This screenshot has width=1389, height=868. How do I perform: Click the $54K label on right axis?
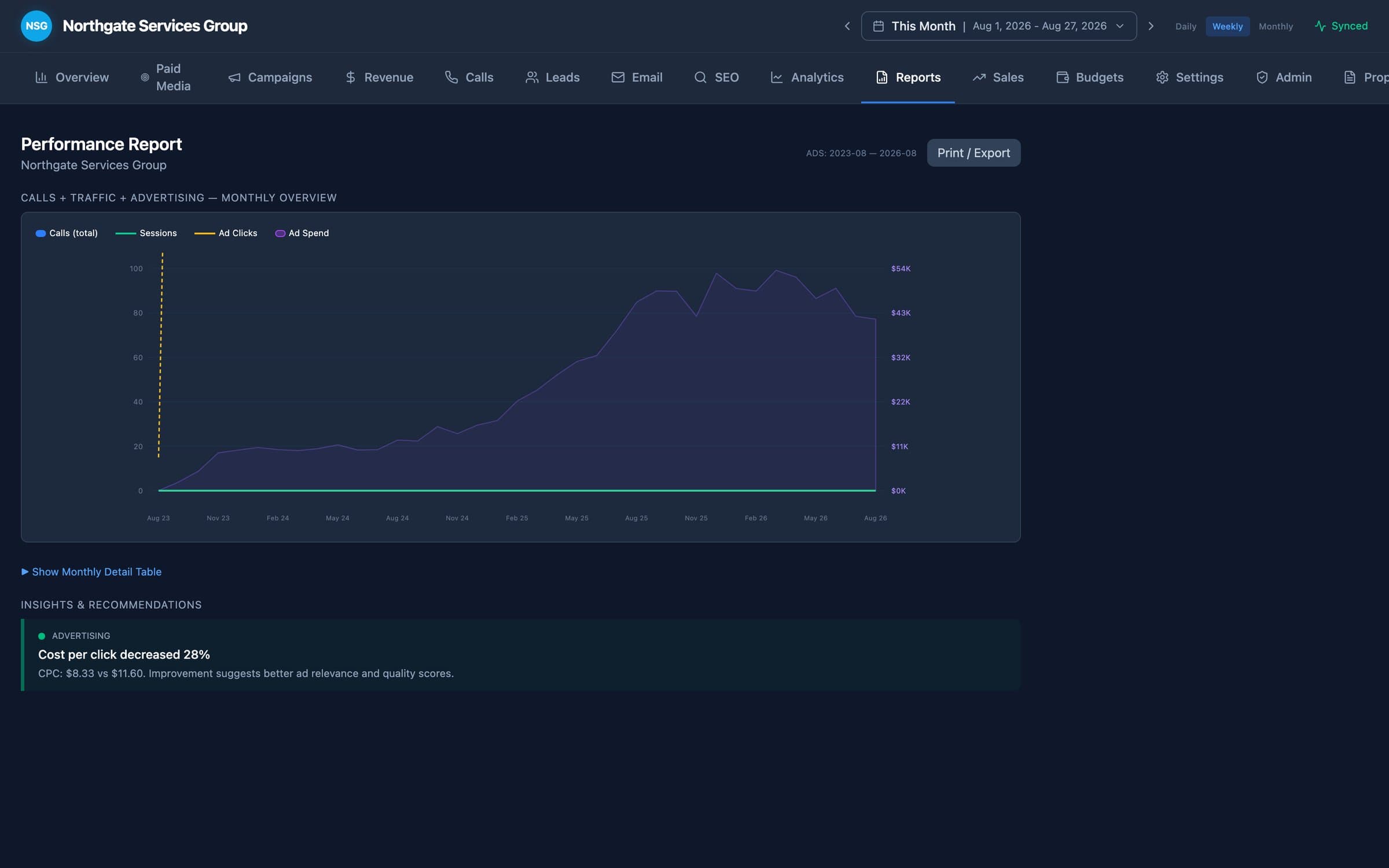click(901, 269)
